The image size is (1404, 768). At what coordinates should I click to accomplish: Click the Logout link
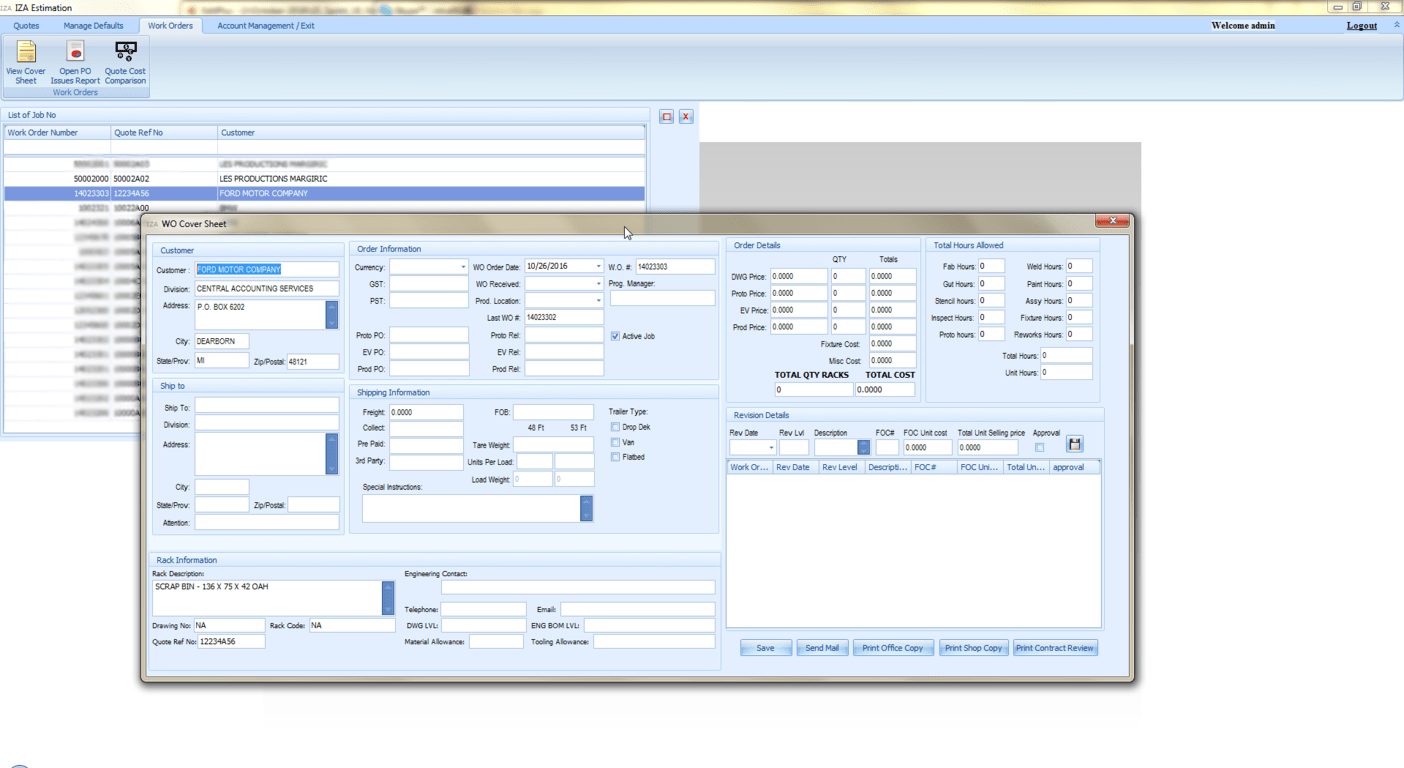pyautogui.click(x=1361, y=26)
